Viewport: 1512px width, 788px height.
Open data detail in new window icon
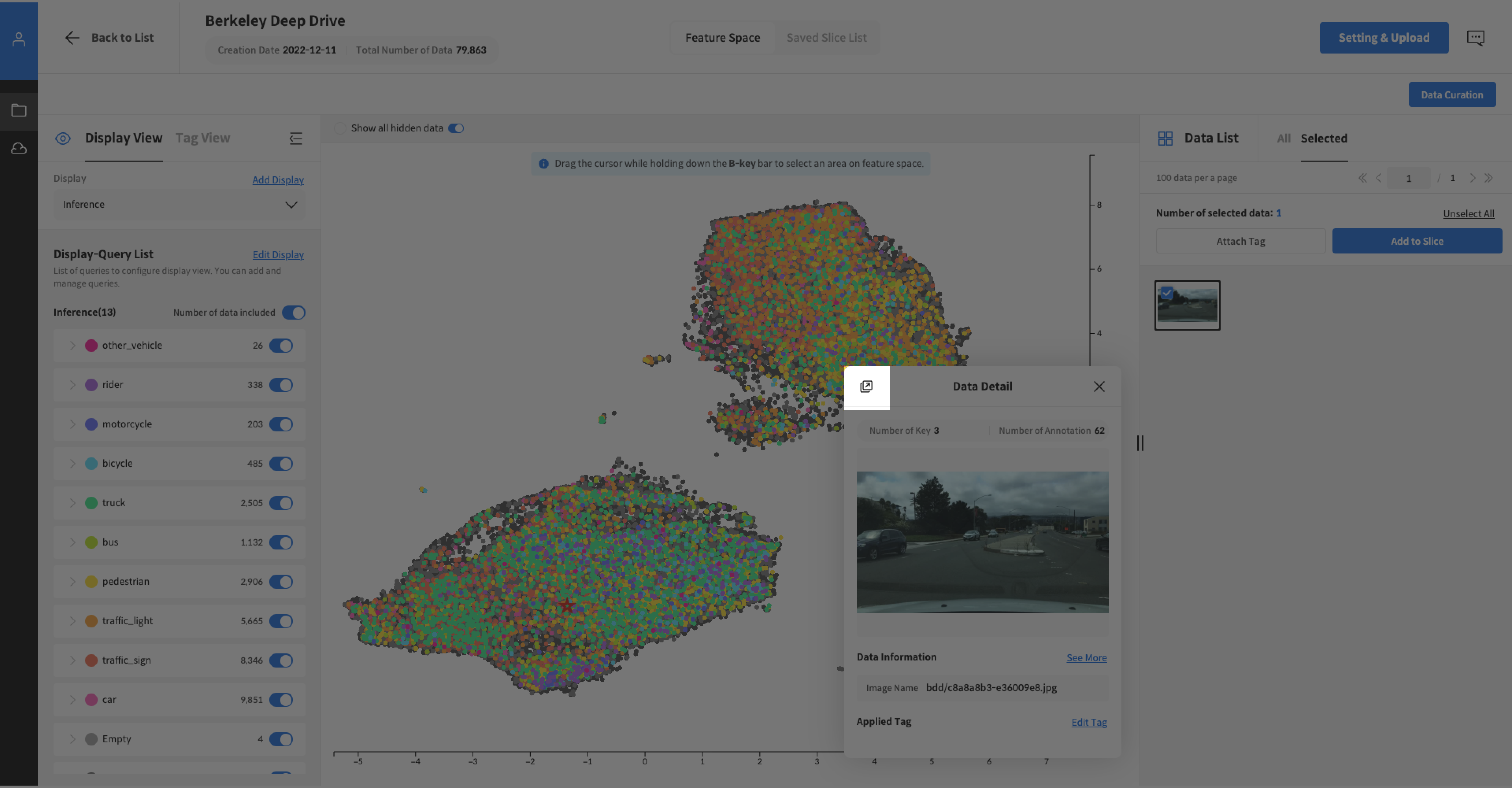[866, 386]
